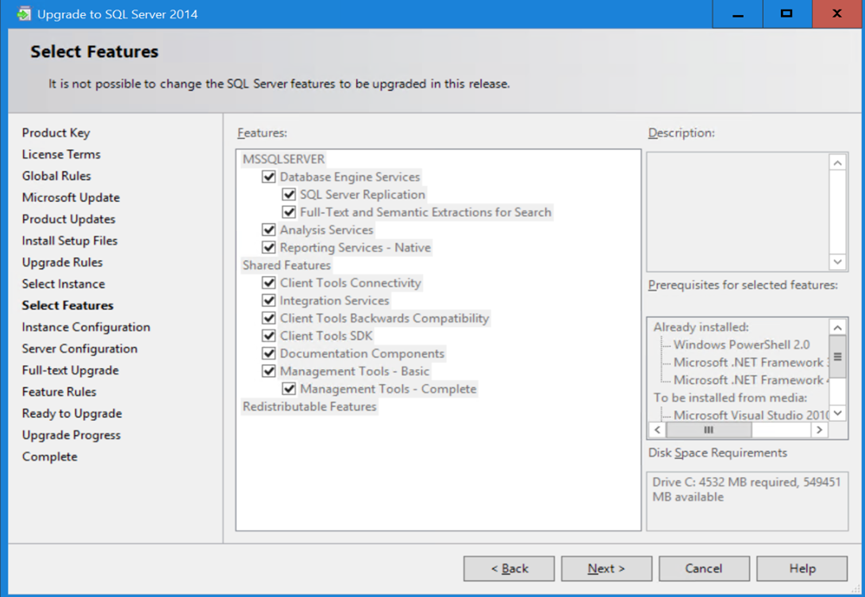Close the Upgrade to SQL Server window
Viewport: 865px width, 597px height.
[837, 14]
